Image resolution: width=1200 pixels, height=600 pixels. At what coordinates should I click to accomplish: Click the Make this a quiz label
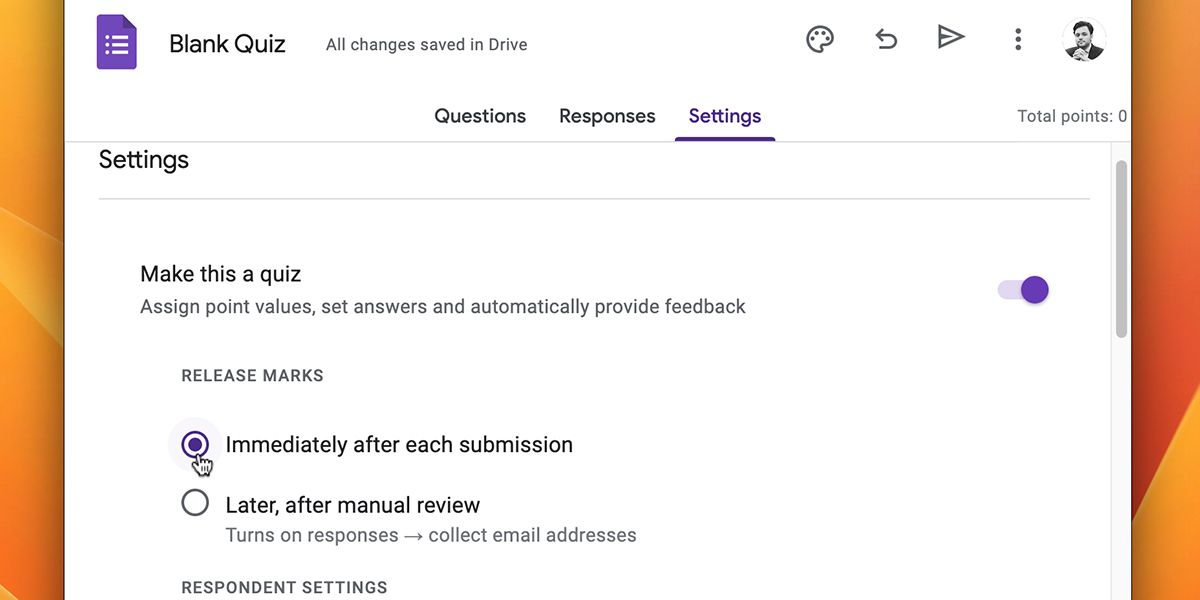pos(220,274)
